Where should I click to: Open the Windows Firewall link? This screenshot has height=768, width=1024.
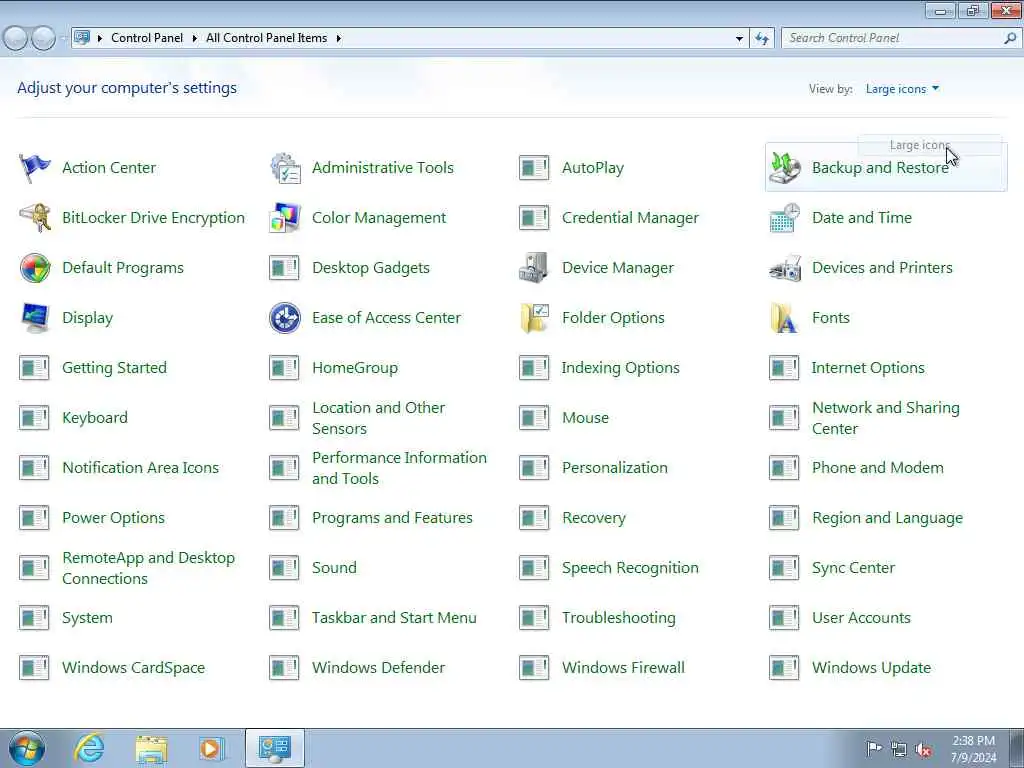click(623, 668)
